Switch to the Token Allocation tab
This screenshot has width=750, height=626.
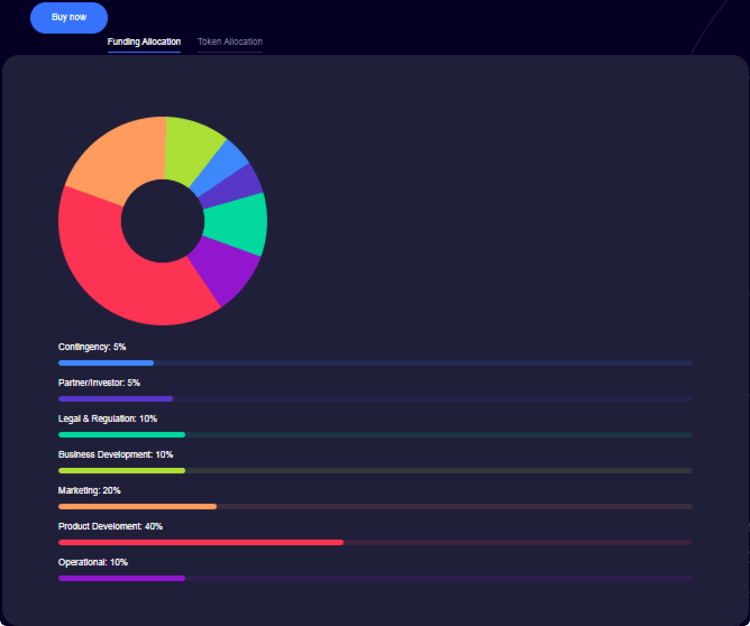[230, 42]
